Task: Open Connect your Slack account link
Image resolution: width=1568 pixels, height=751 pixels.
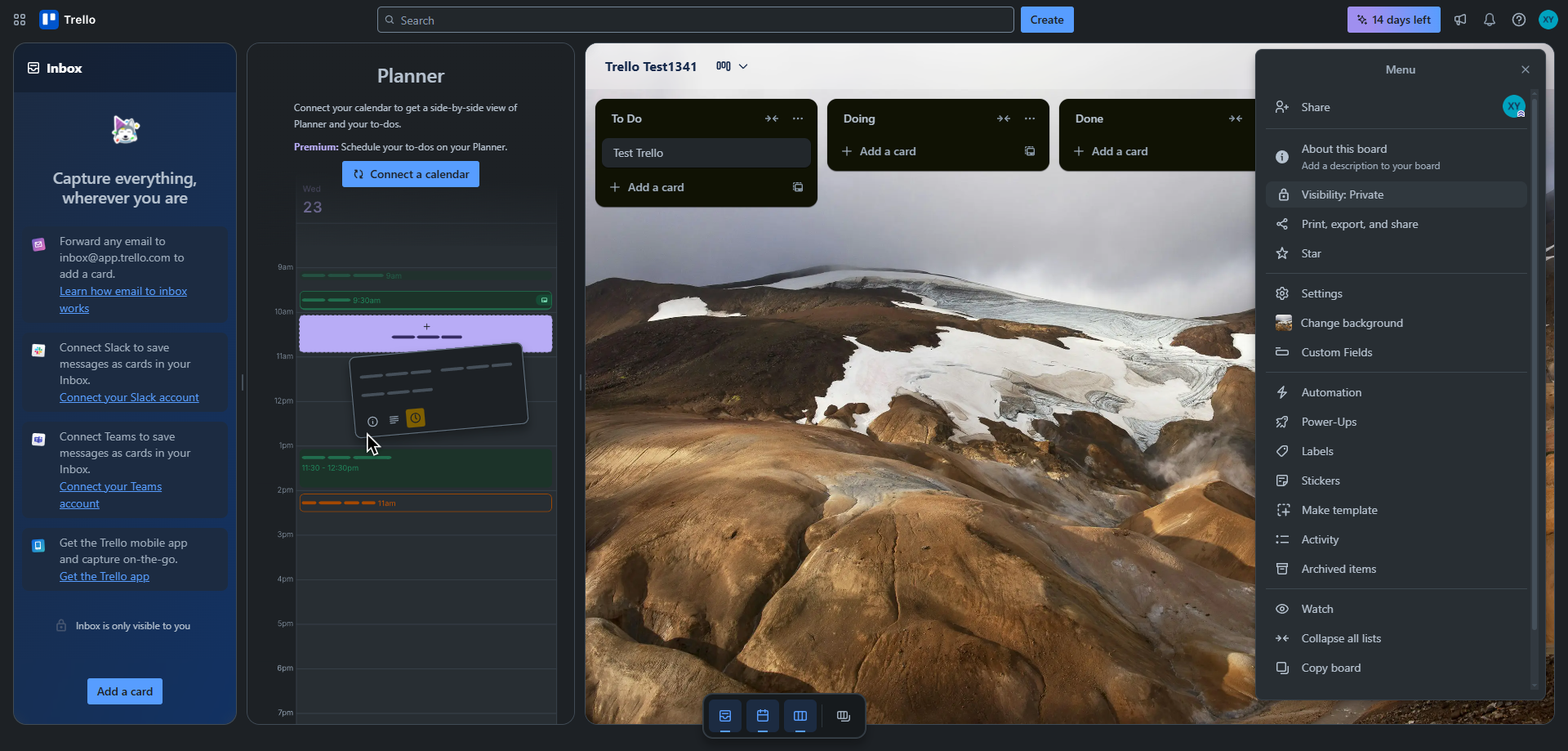Action: click(x=129, y=397)
